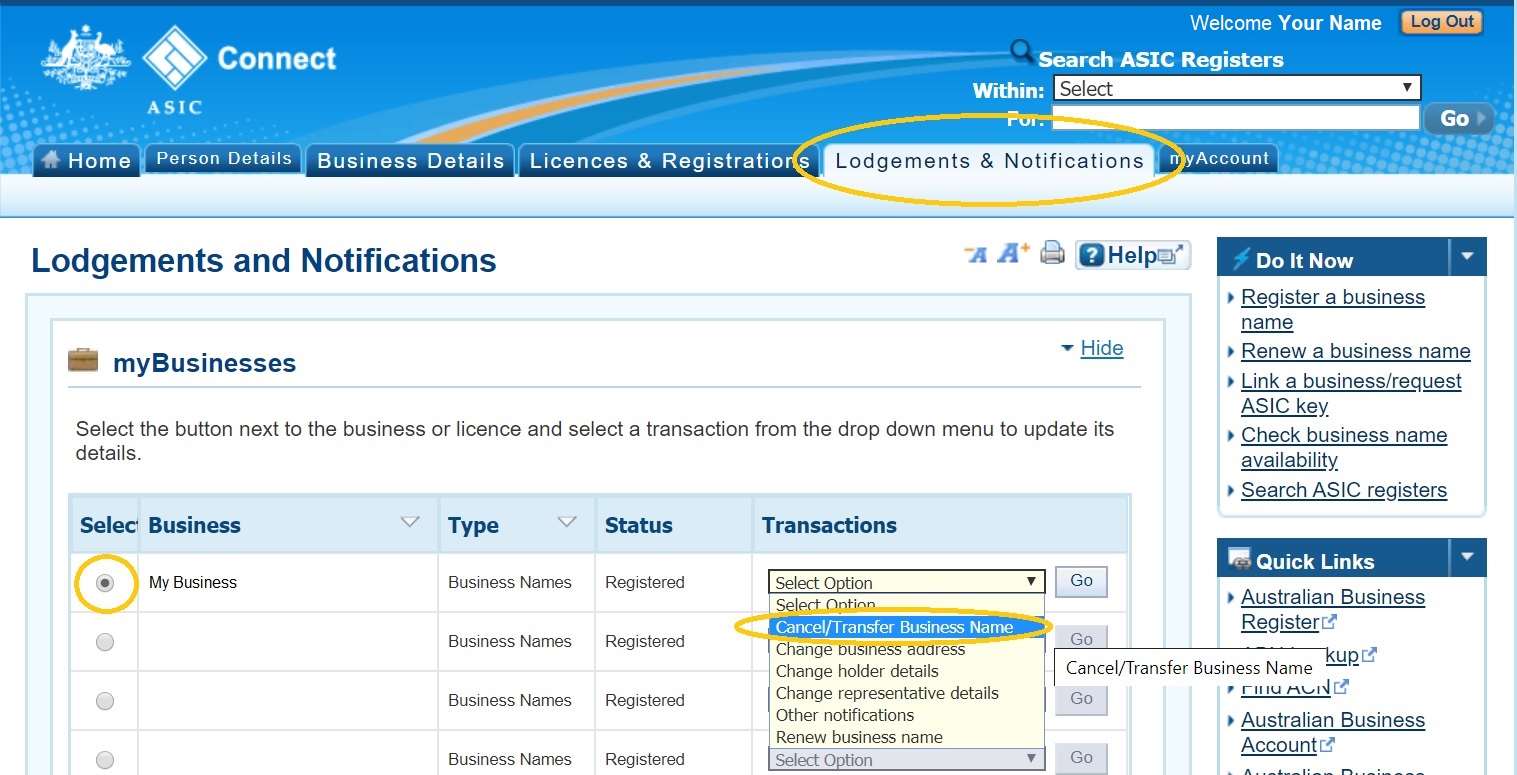Open Search ASIC registers link
The image size is (1517, 775).
pos(1344,490)
